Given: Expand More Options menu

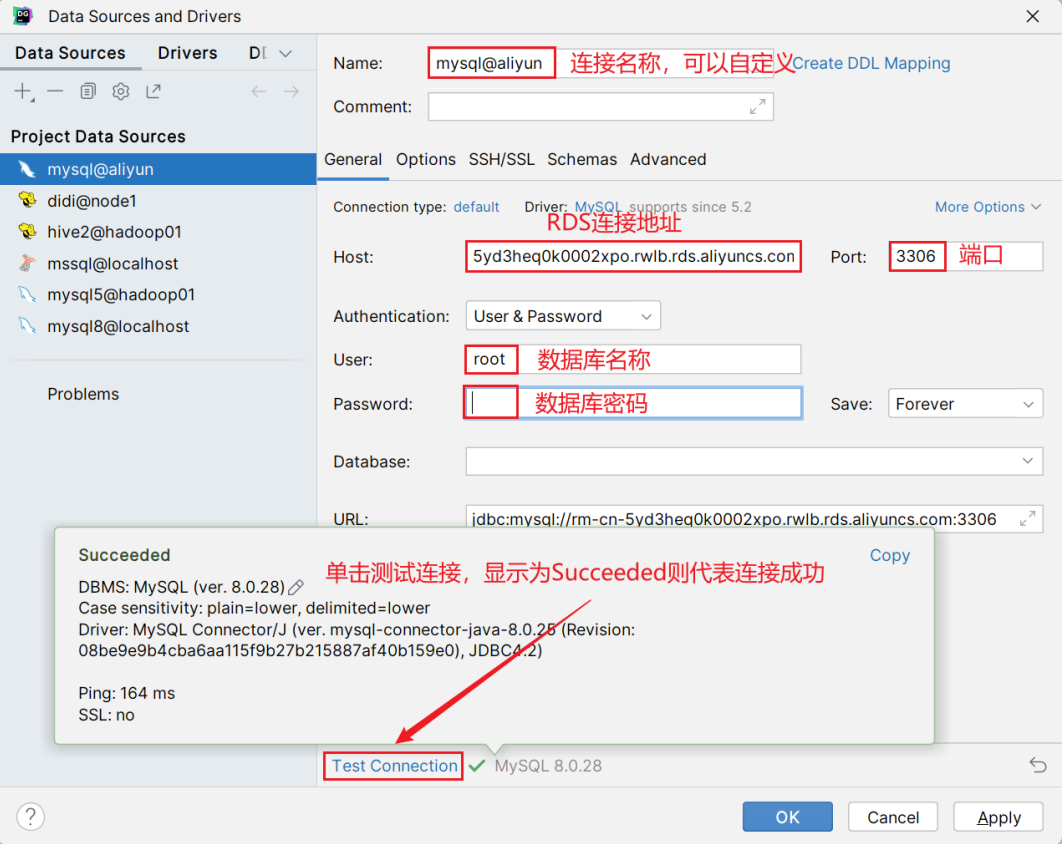Looking at the screenshot, I should [x=987, y=207].
